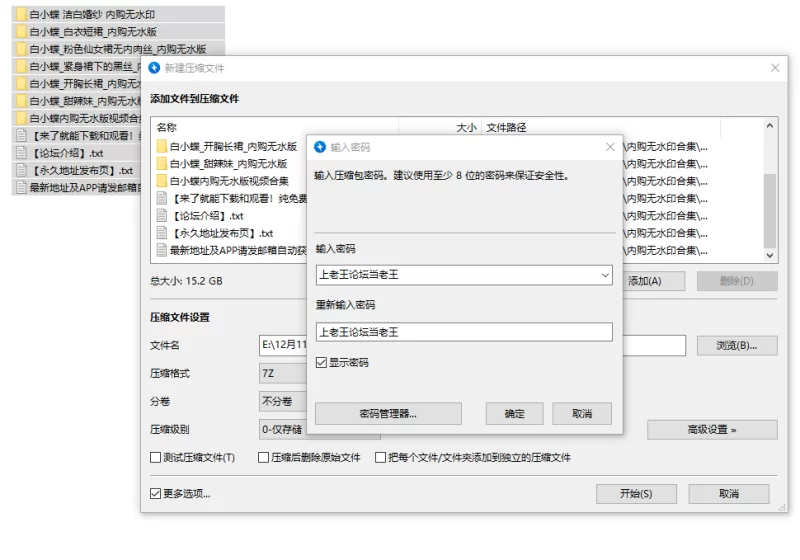Screen dimensions: 800x560
Task: Click the Bandizip icon in the 输入密码 title bar
Action: tap(320, 147)
